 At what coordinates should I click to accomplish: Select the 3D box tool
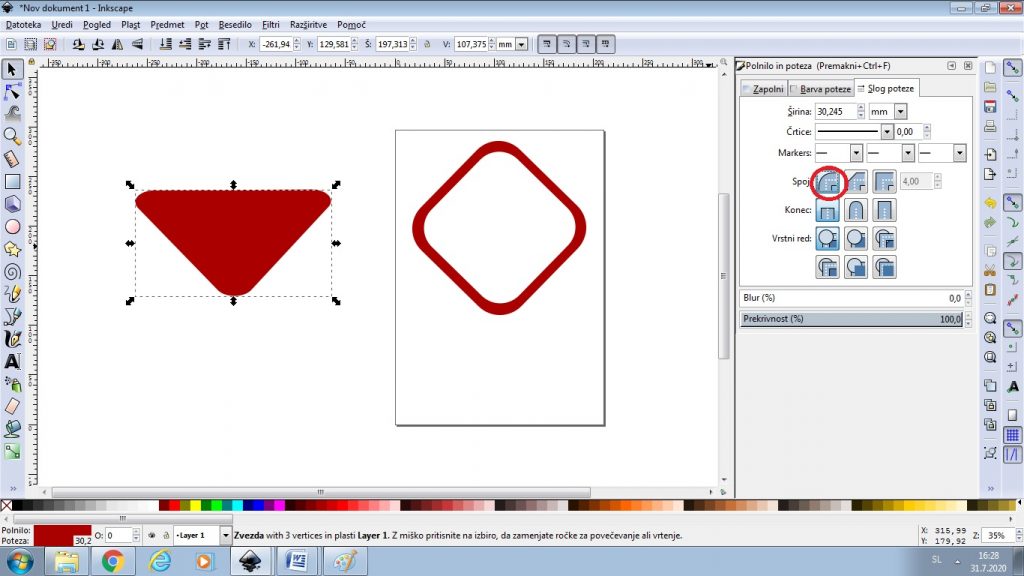click(x=12, y=204)
